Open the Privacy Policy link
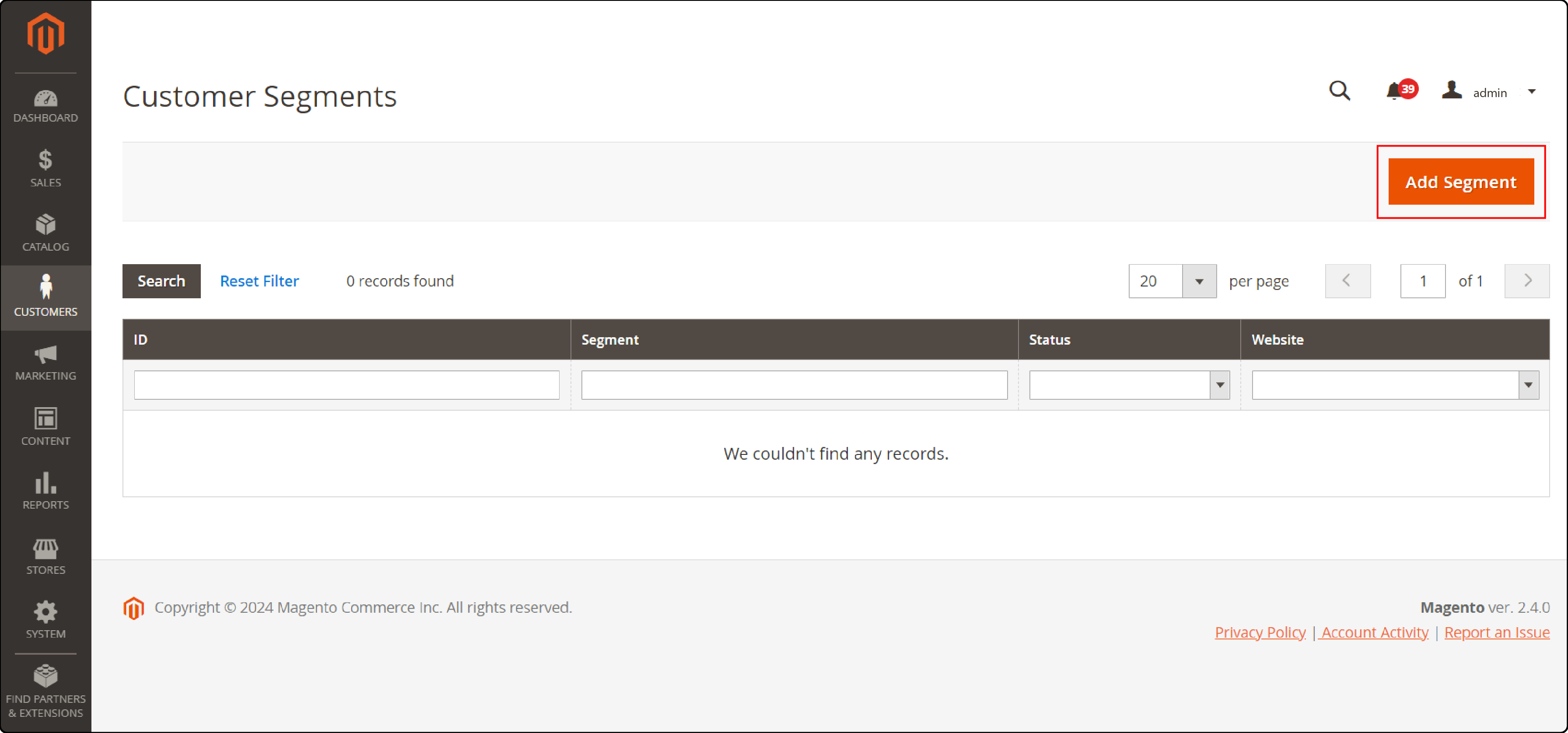 tap(1260, 633)
